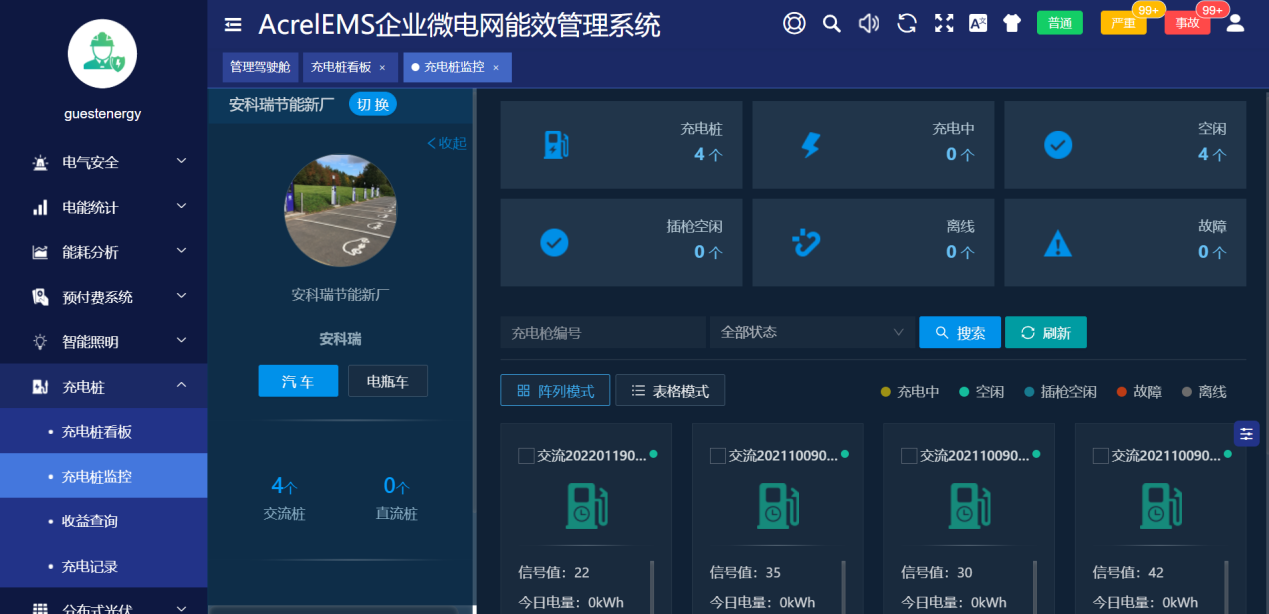The image size is (1269, 614).
Task: Open the search magnifier icon in header
Action: pos(831,24)
